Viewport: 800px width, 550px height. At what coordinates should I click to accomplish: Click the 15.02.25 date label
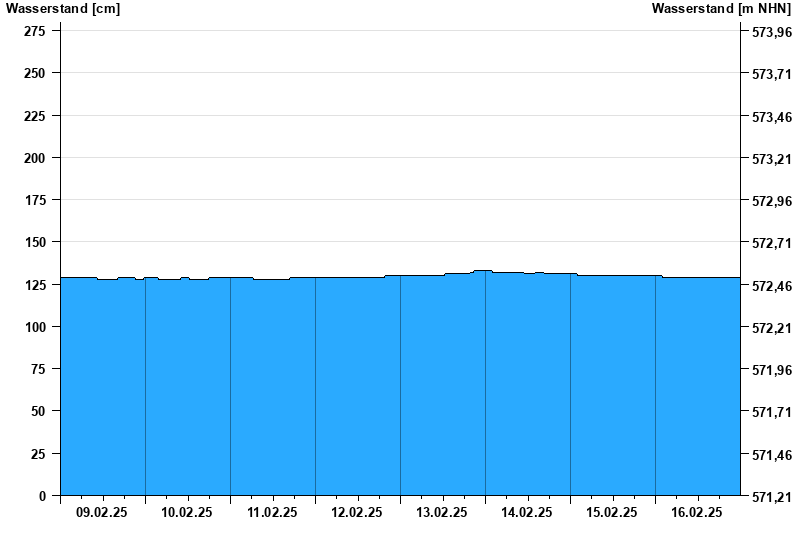[612, 513]
